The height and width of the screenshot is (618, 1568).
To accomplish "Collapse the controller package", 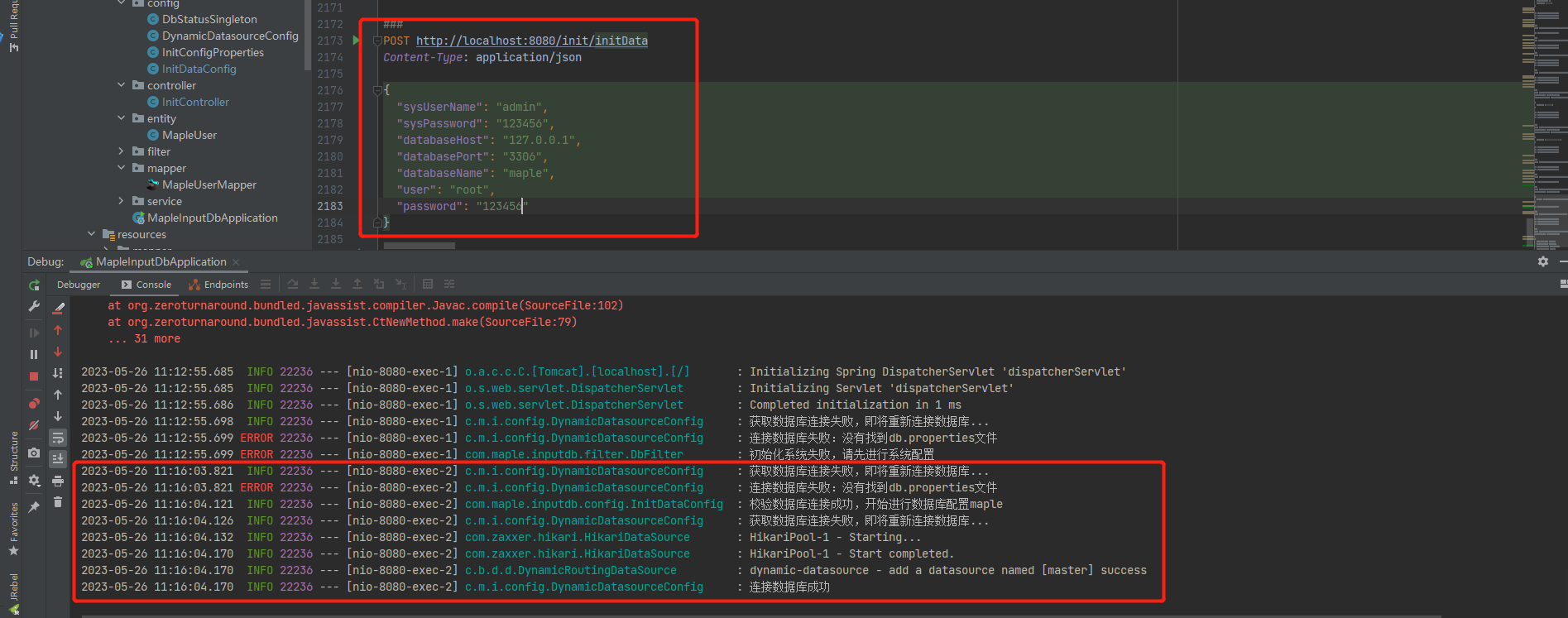I will click(122, 84).
